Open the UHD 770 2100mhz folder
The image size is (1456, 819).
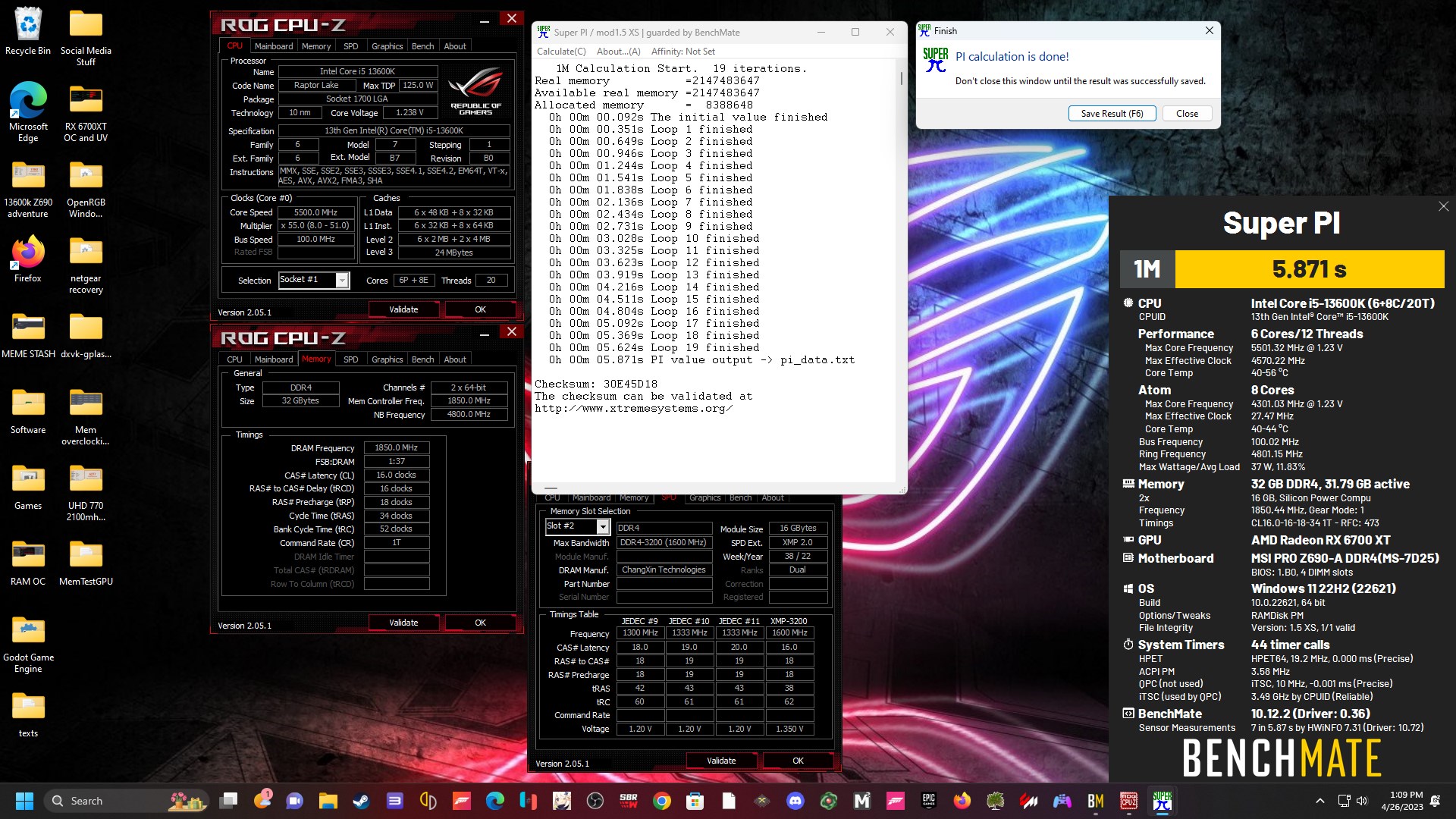pos(86,491)
